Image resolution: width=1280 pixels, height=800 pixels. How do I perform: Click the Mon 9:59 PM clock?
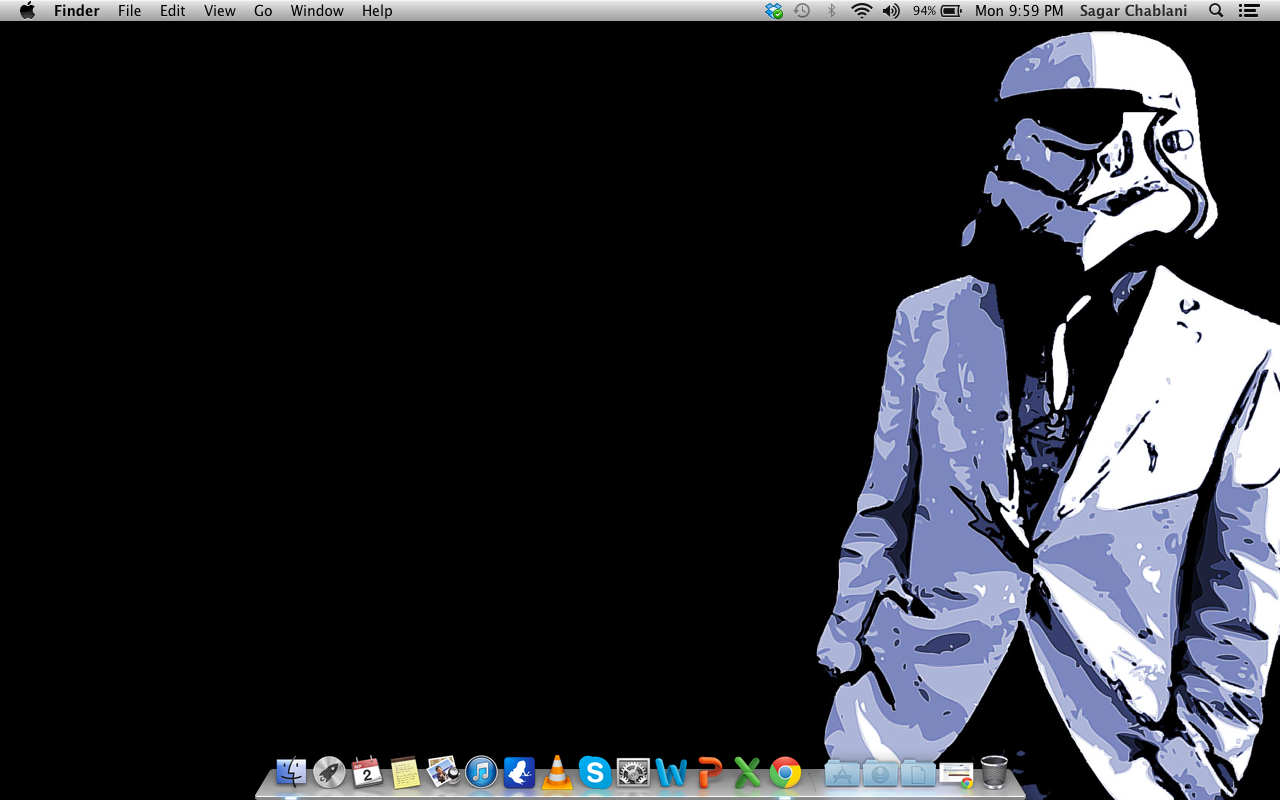coord(1019,11)
